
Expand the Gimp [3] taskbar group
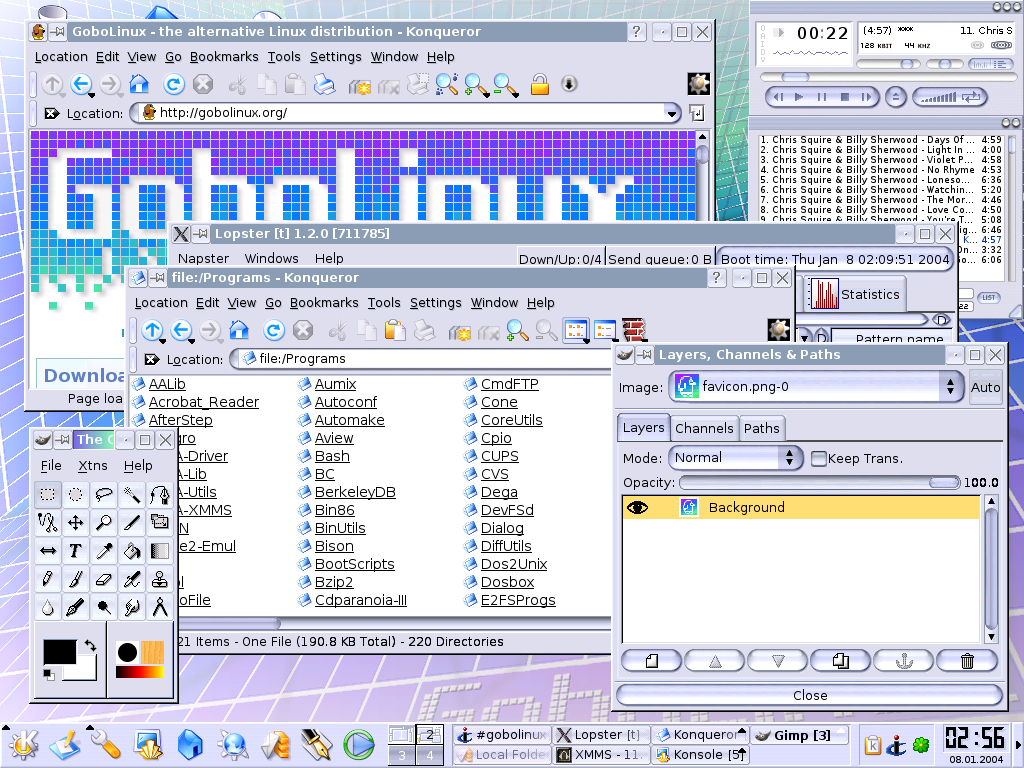coord(842,731)
